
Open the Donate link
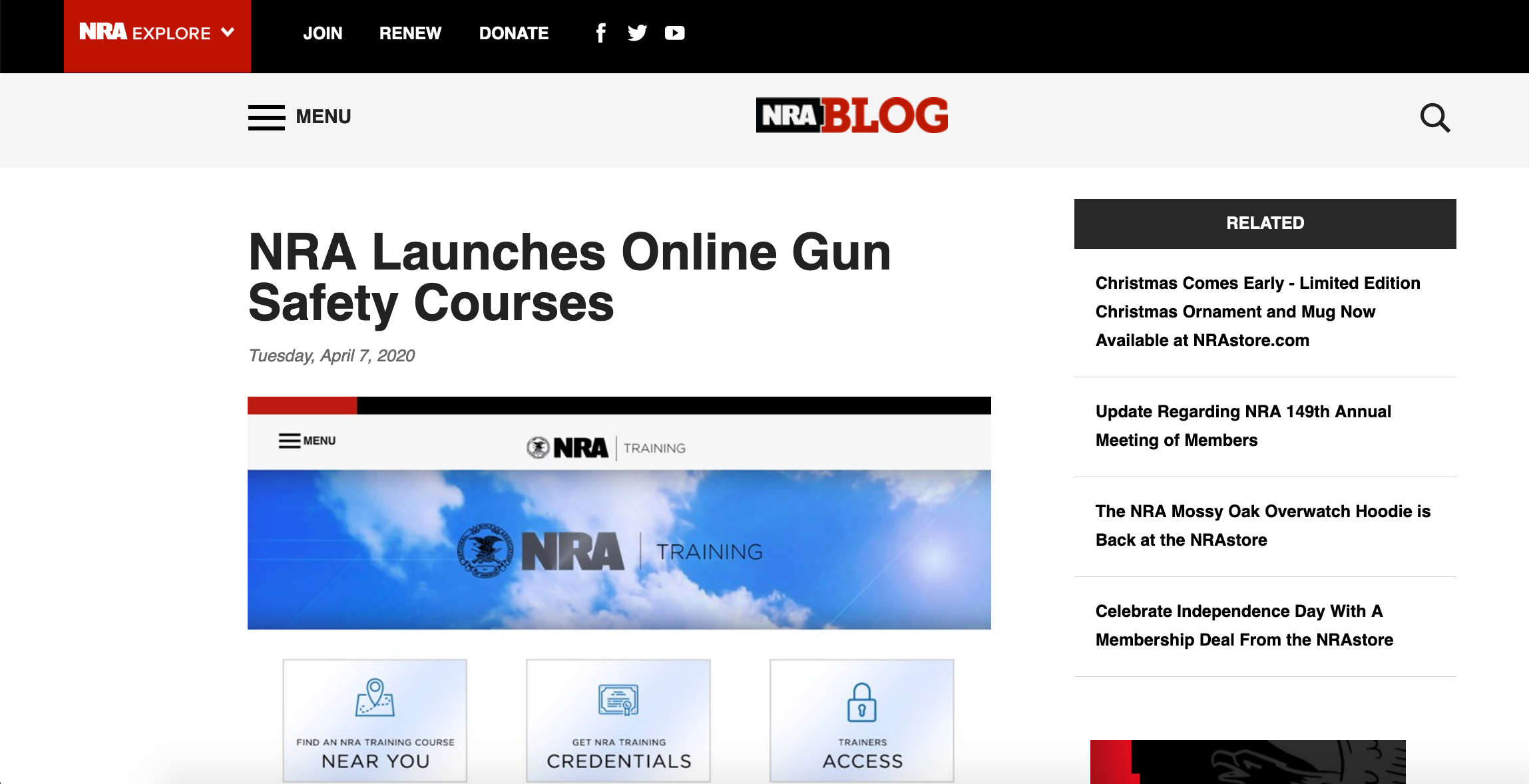(x=514, y=33)
